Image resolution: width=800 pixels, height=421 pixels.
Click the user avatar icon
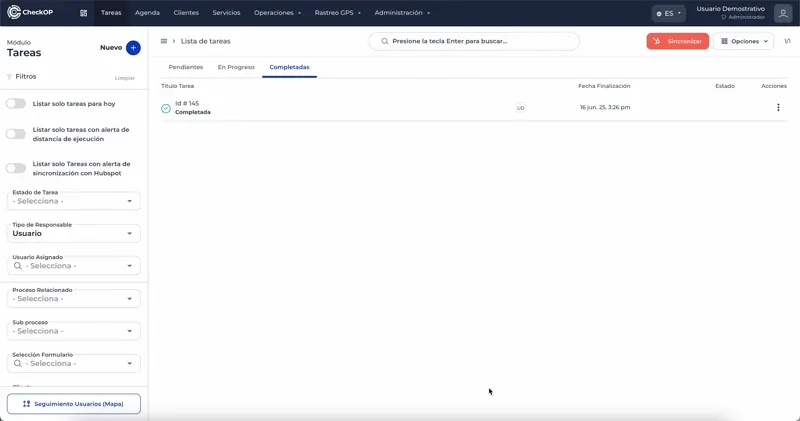[x=783, y=13]
